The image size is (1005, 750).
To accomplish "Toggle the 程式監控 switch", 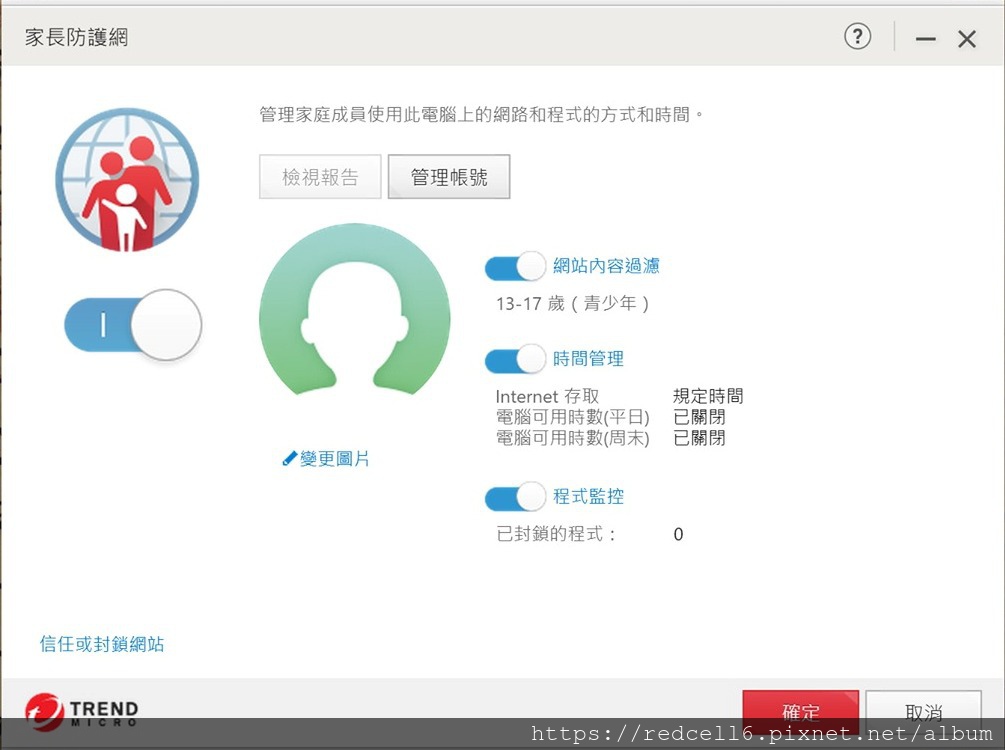I will click(515, 497).
